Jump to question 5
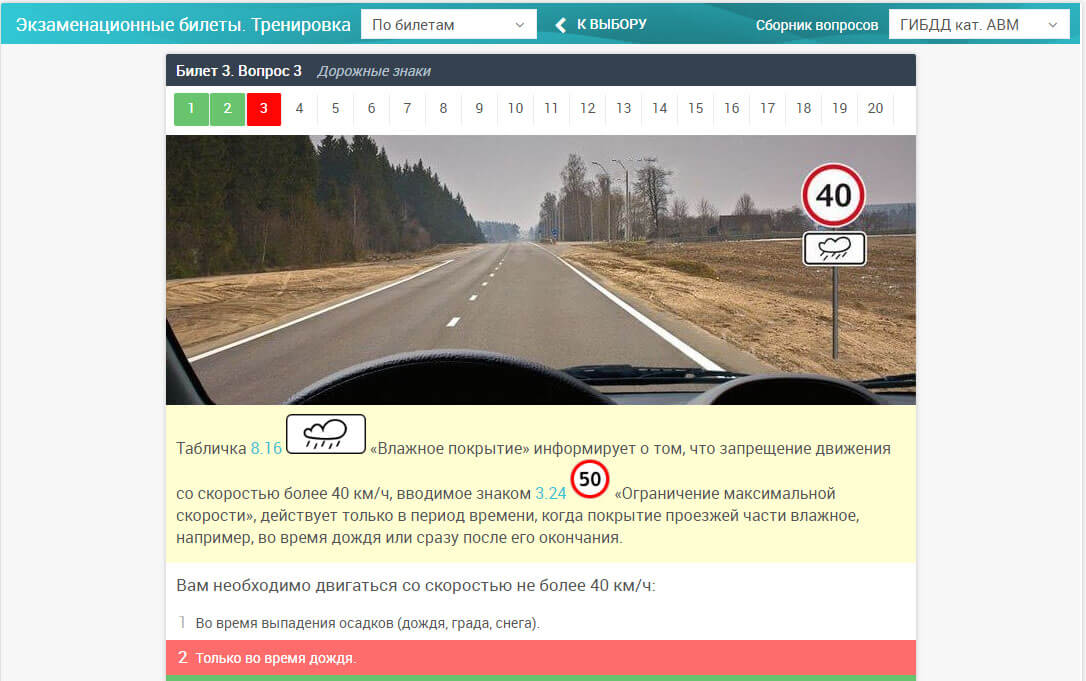The height and width of the screenshot is (681, 1086). coord(335,109)
